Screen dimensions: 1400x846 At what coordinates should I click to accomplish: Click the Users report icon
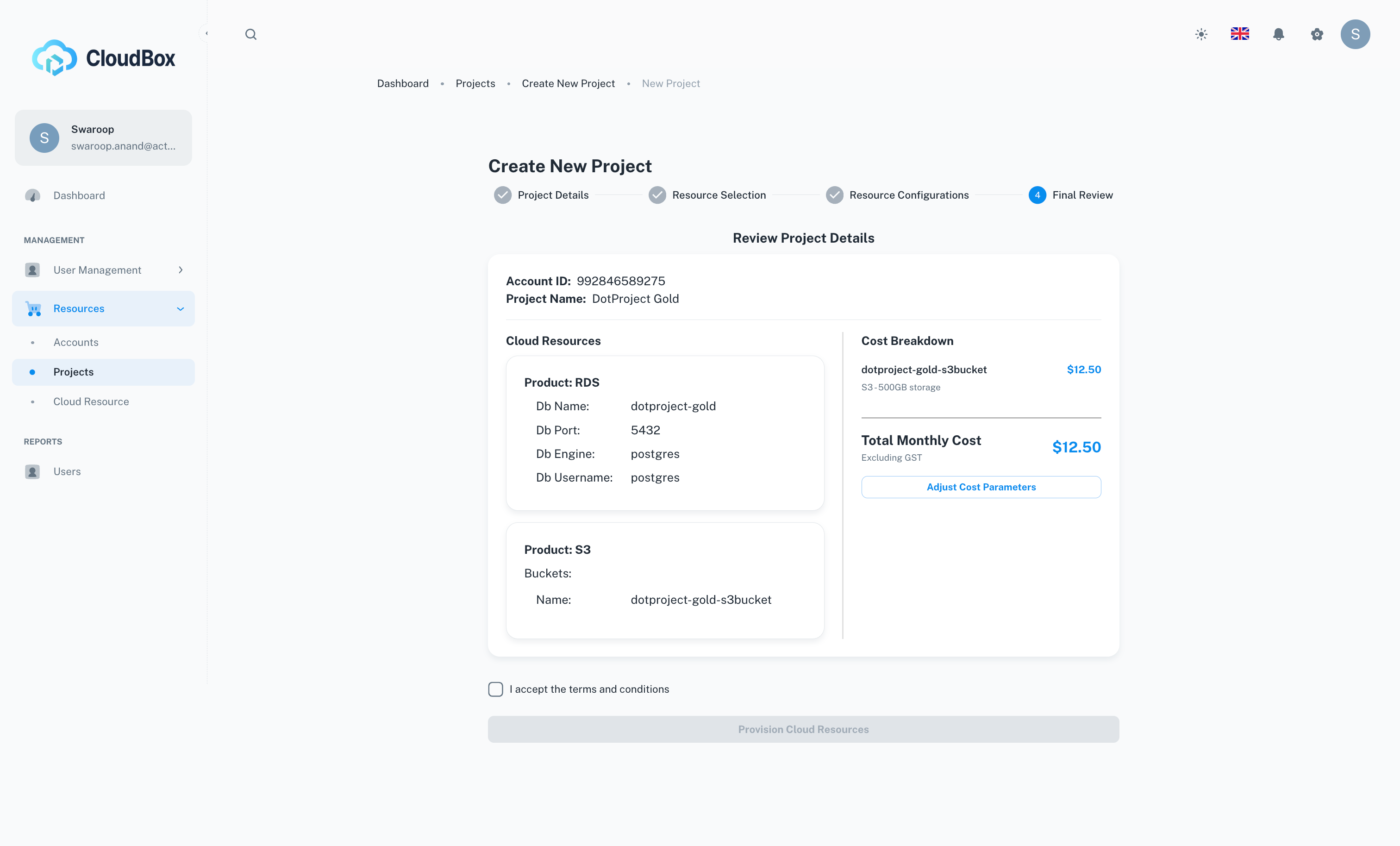click(32, 471)
